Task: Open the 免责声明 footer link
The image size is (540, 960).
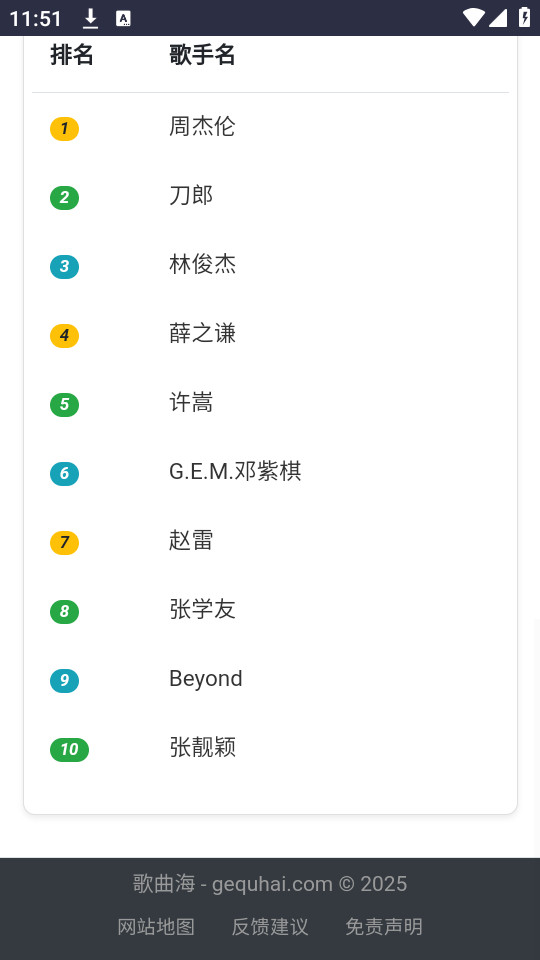Action: coord(384,927)
